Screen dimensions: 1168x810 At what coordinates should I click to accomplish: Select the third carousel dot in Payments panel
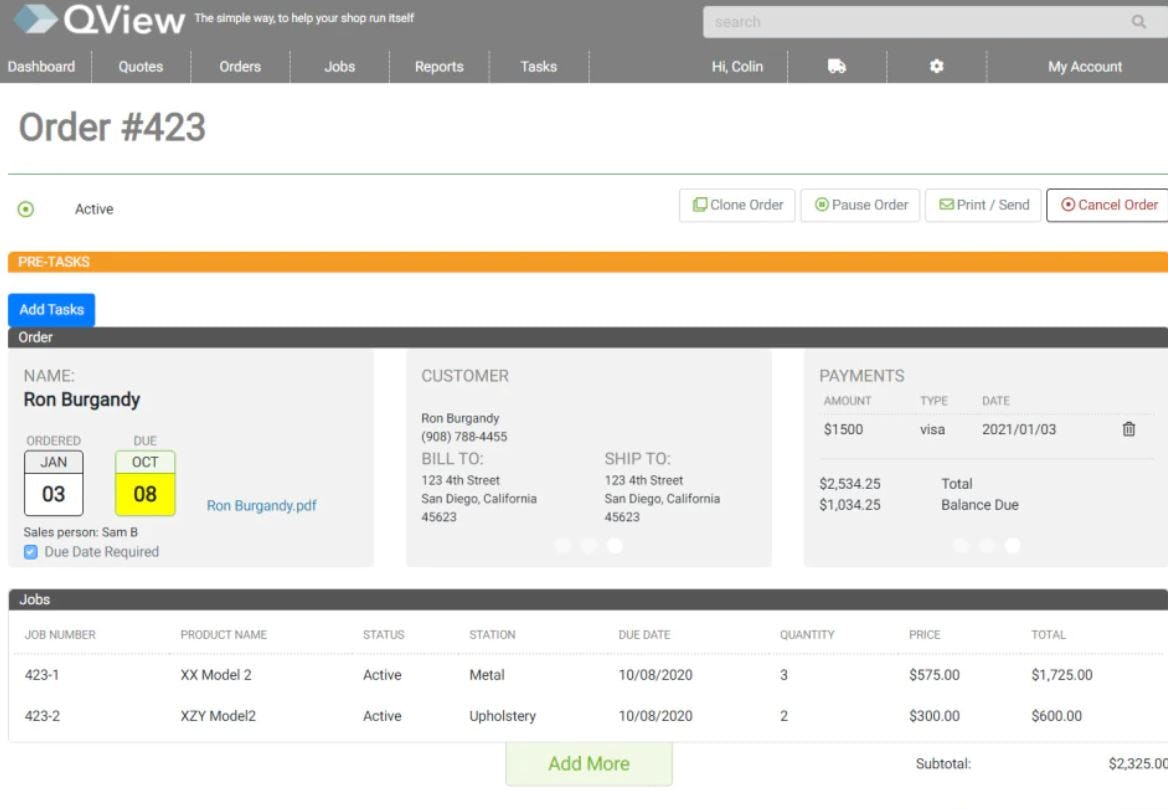(1012, 546)
